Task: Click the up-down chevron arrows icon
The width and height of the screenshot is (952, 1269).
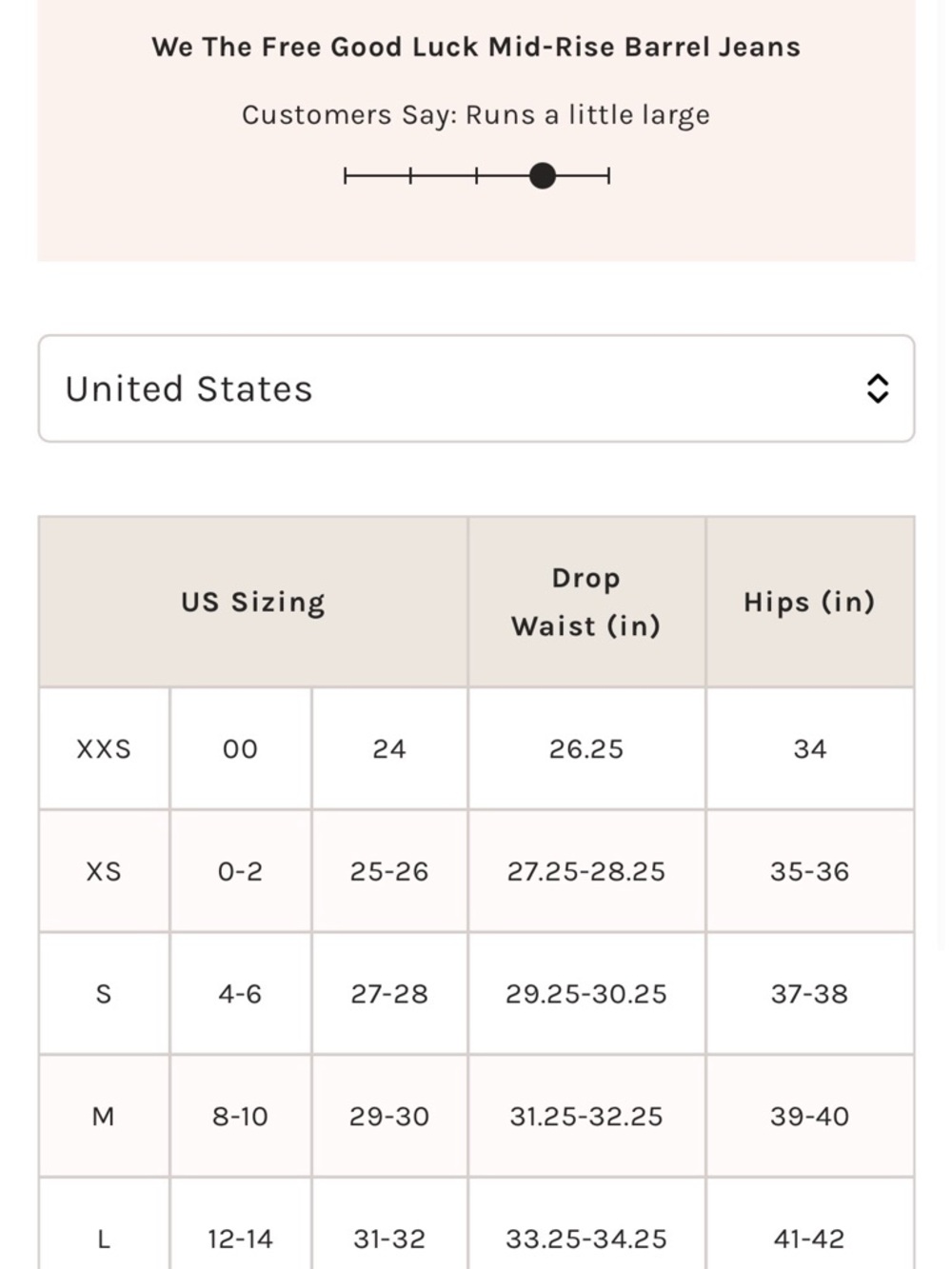Action: pos(878,388)
